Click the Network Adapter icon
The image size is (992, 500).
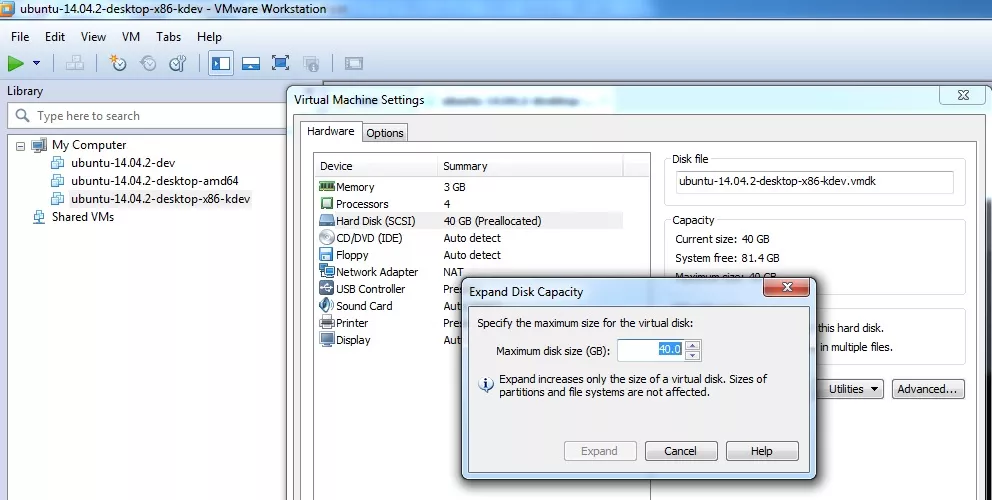(326, 272)
